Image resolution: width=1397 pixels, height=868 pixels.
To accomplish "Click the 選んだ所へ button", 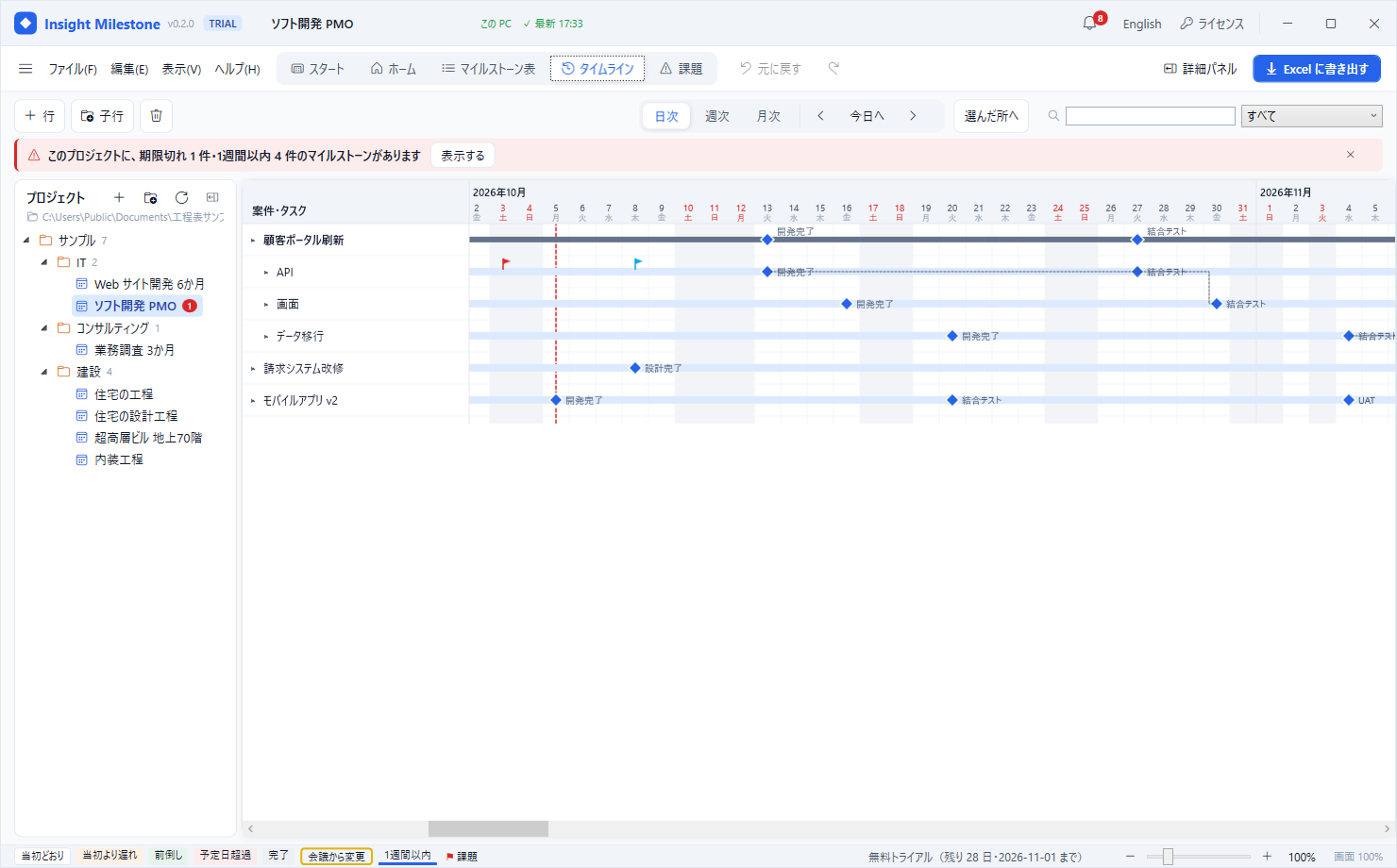I will [991, 116].
